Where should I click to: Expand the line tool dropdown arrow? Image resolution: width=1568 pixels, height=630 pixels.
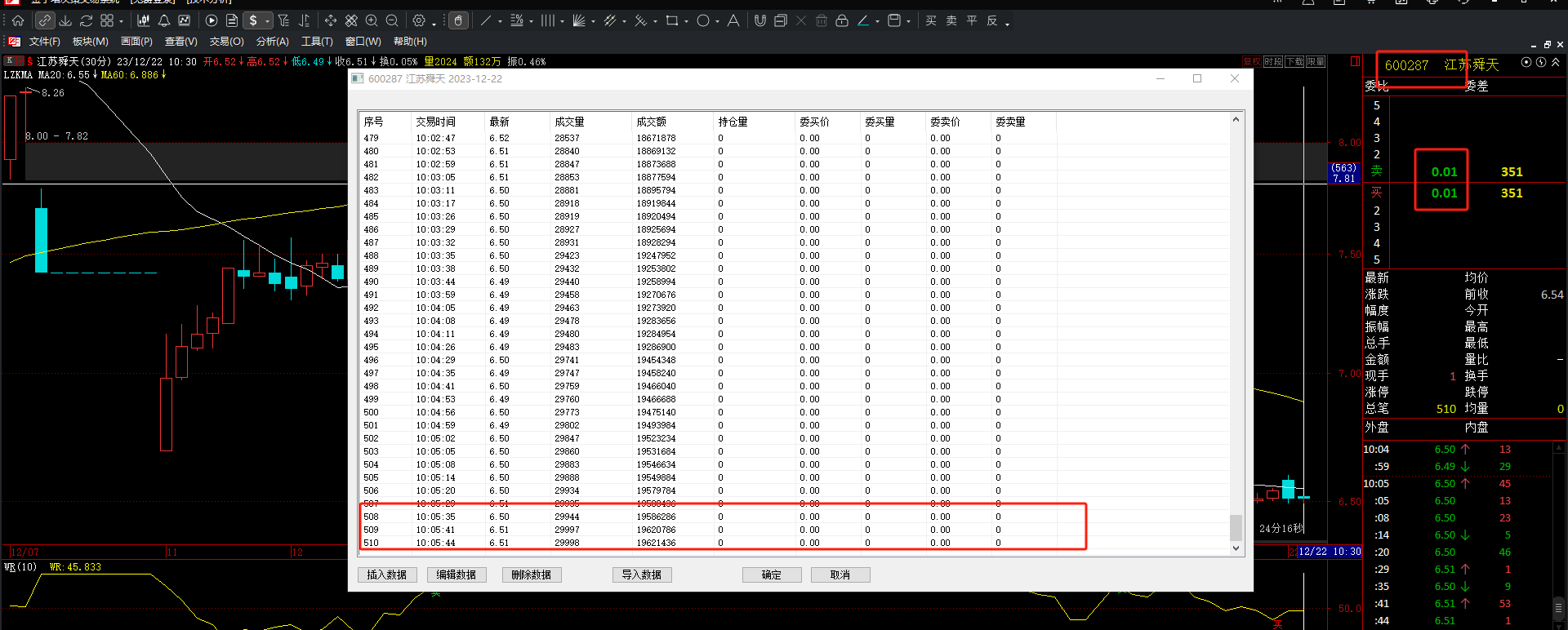coord(501,22)
